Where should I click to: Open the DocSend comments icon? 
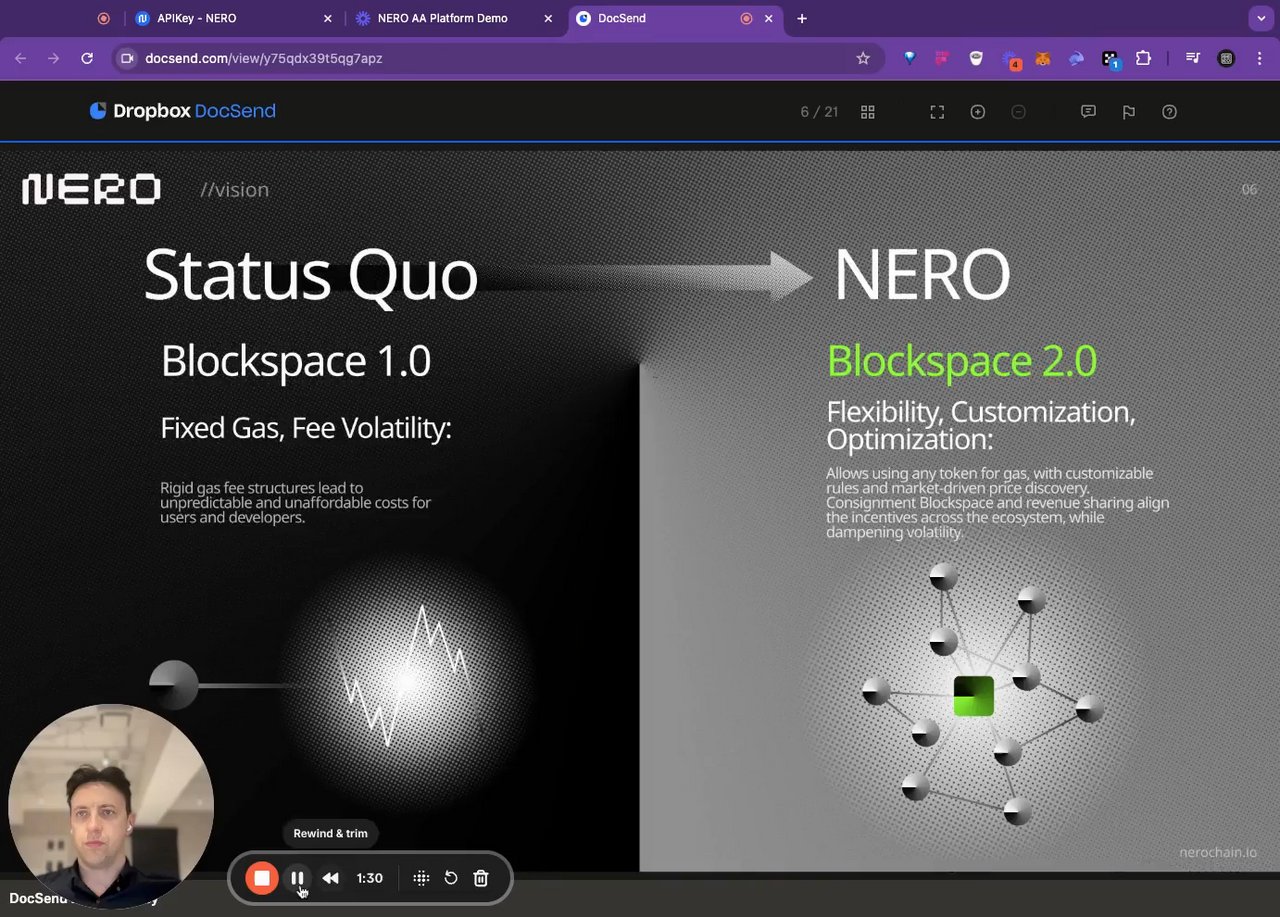(1088, 112)
